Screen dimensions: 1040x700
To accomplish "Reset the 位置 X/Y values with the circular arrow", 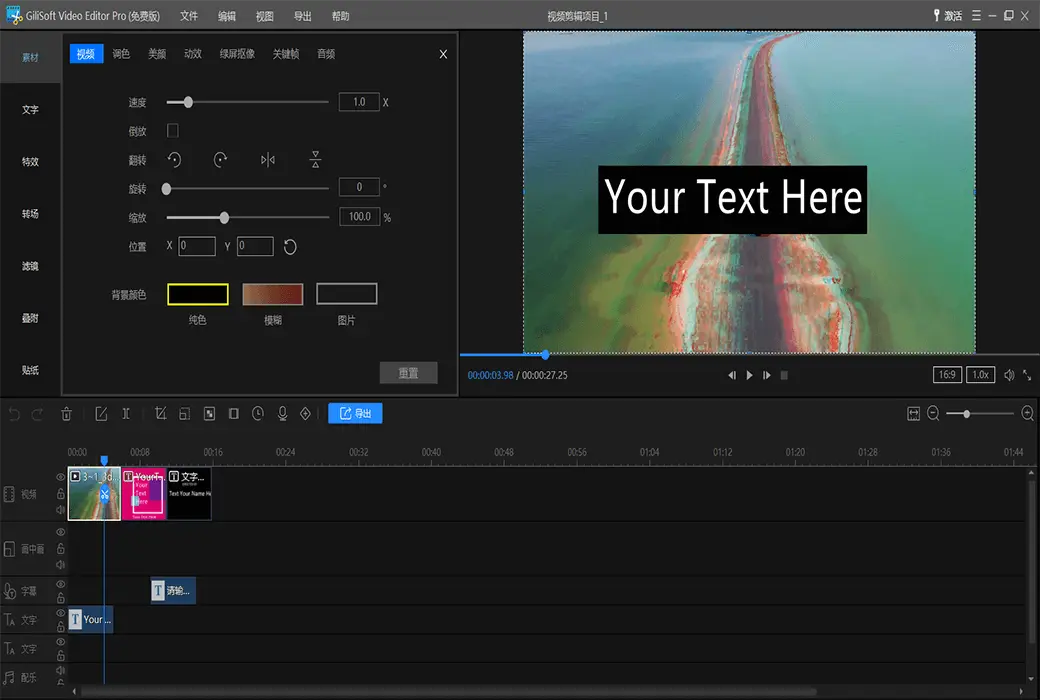I will coord(290,247).
